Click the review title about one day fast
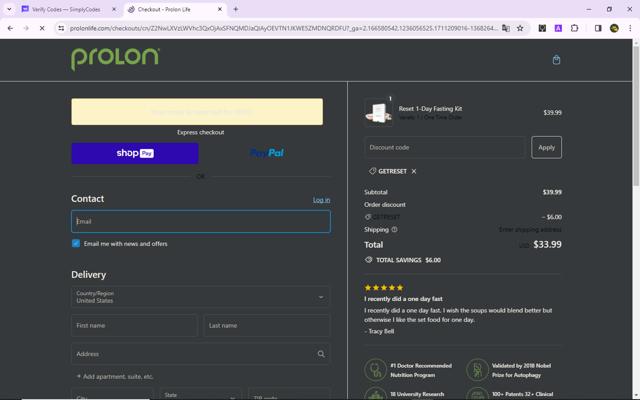This screenshot has height=400, width=640. [x=403, y=299]
